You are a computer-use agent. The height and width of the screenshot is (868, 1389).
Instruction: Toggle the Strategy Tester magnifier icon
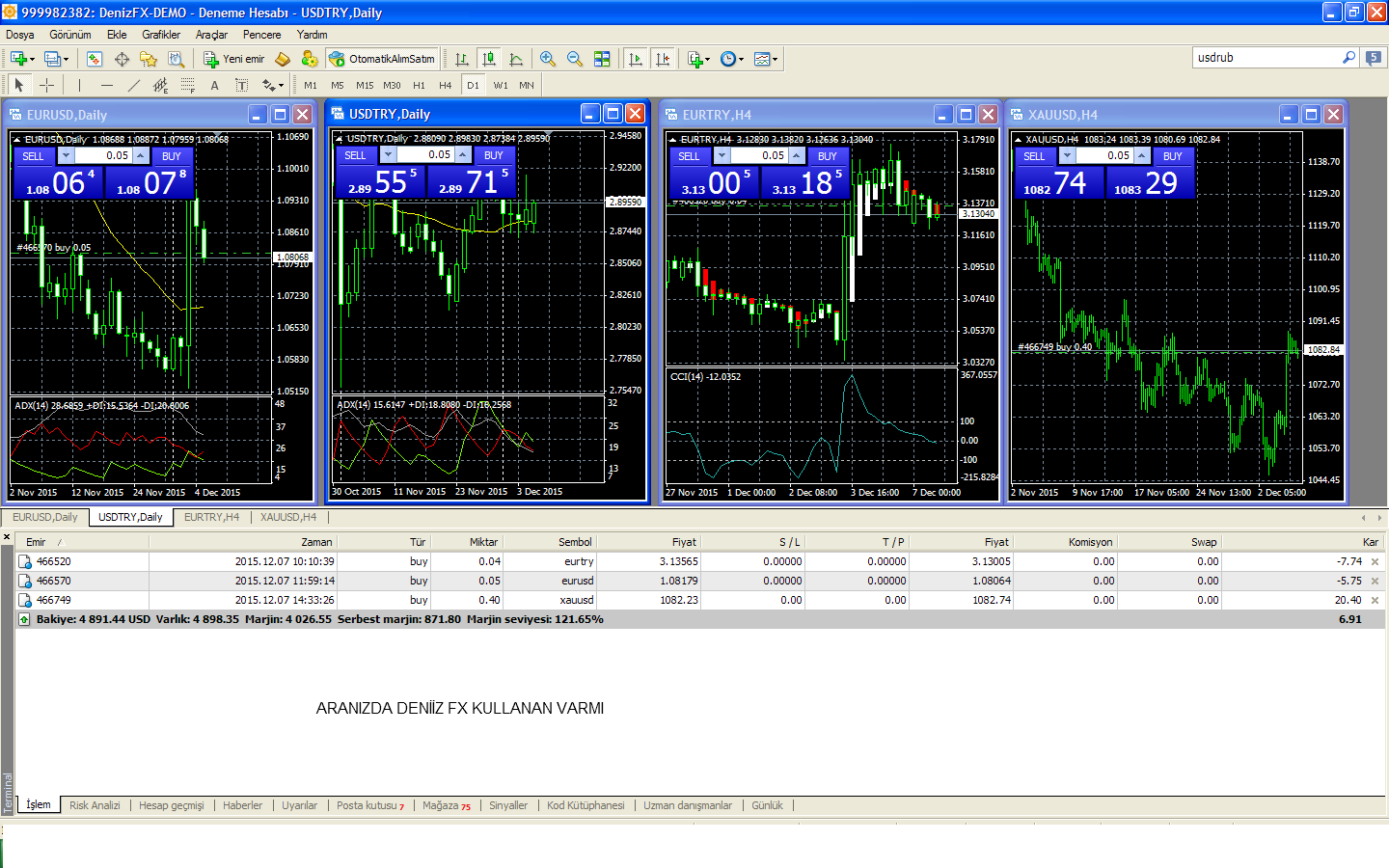175,59
